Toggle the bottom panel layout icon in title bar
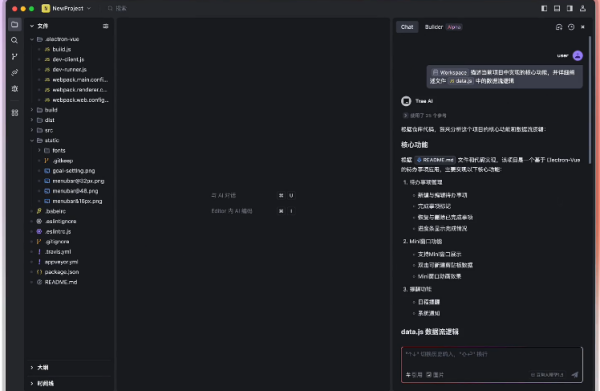 tap(557, 8)
